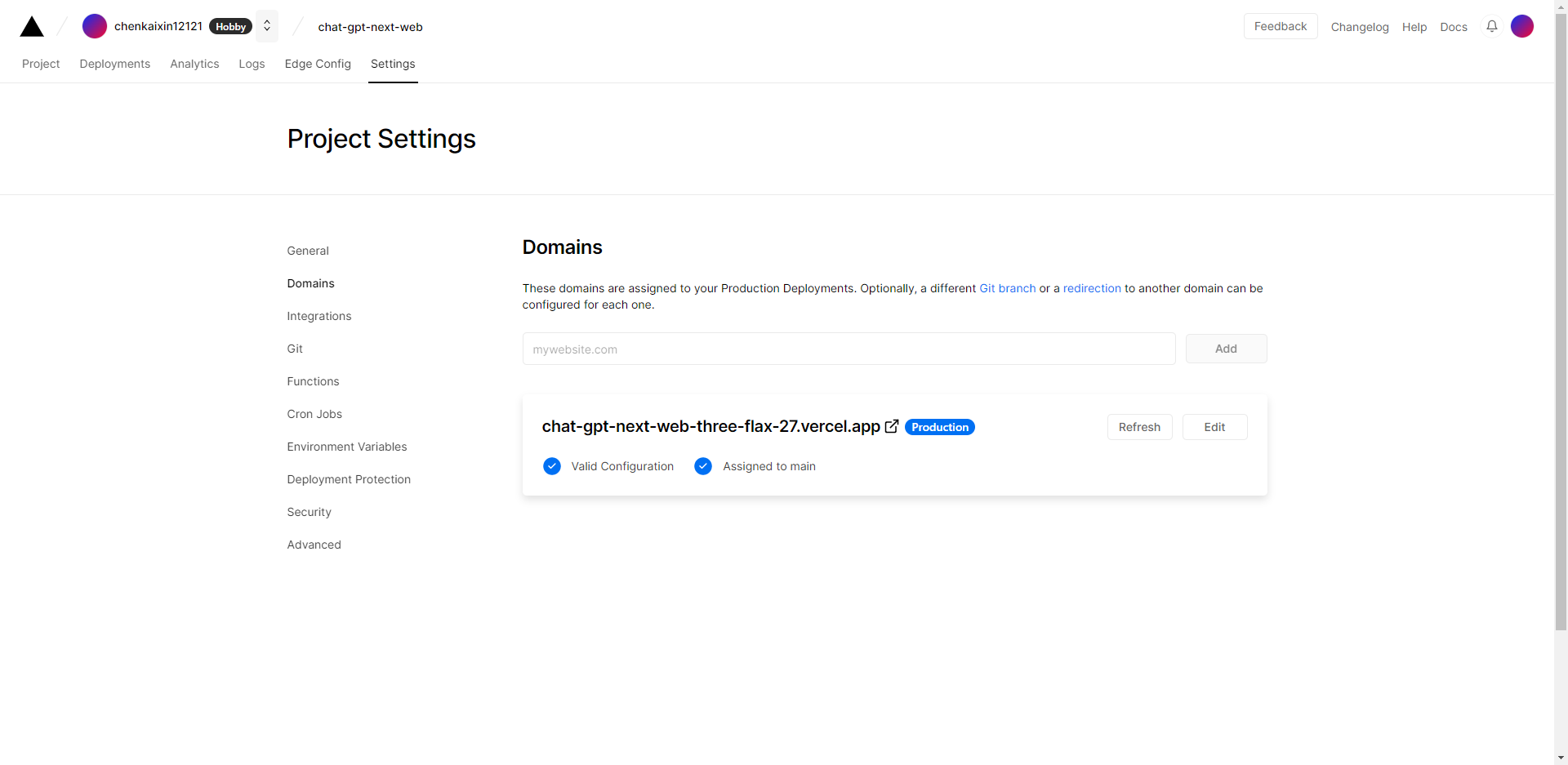Click the Assigned to main checkmark icon

tap(703, 466)
